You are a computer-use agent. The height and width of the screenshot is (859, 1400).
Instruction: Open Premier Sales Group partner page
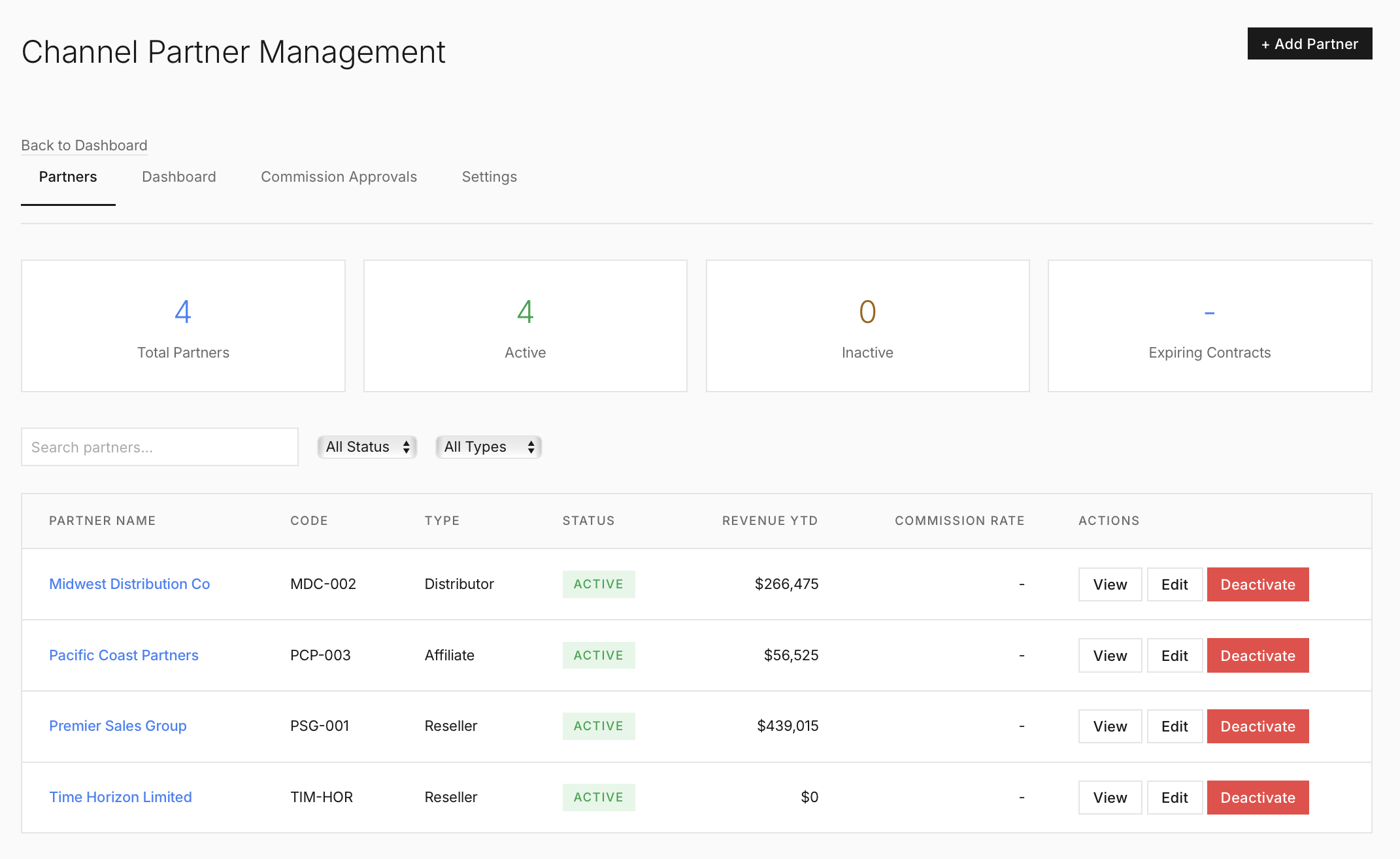pyautogui.click(x=118, y=726)
